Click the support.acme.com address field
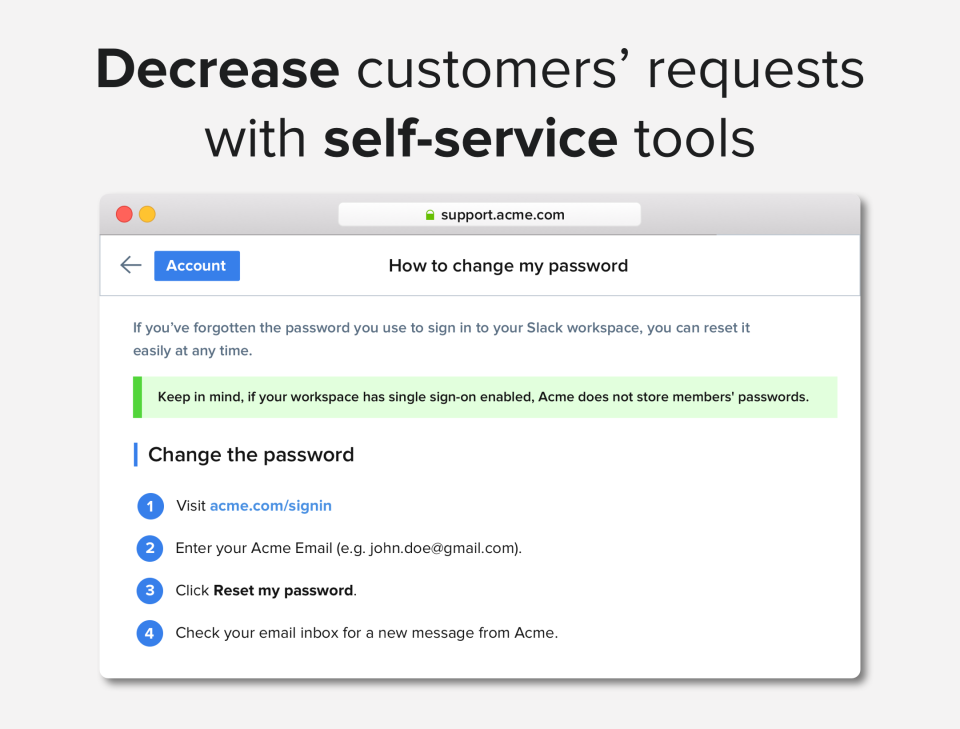 501,214
